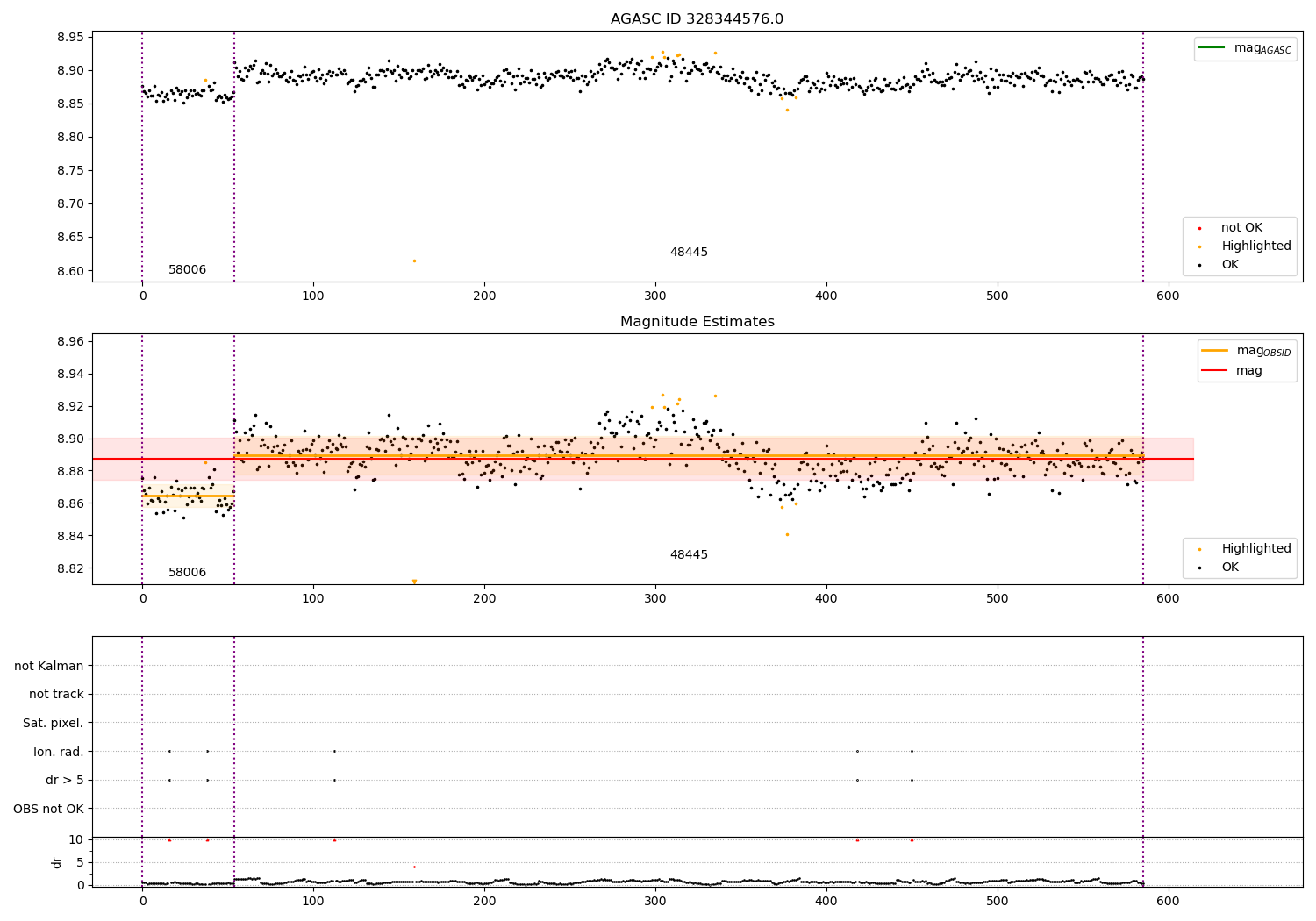1316x921 pixels.
Task: Click the "8.84" y-axis tick in middle plot
Action: (x=71, y=536)
